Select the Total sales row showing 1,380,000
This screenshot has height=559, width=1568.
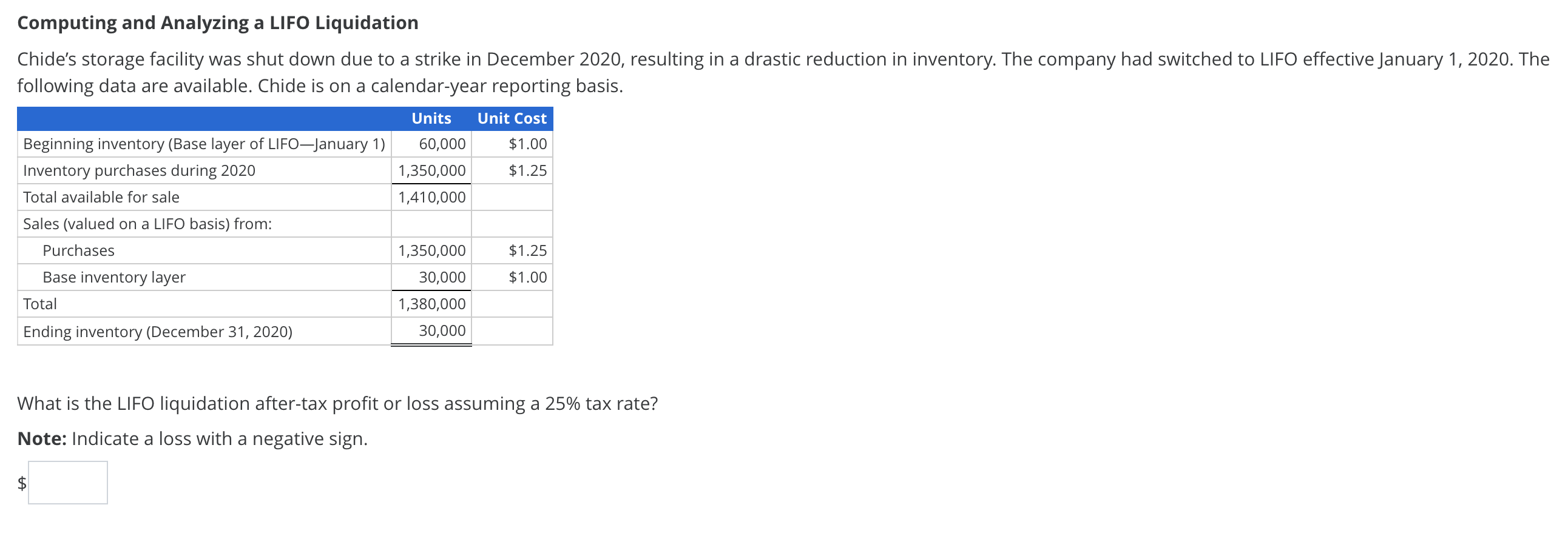[x=432, y=304]
